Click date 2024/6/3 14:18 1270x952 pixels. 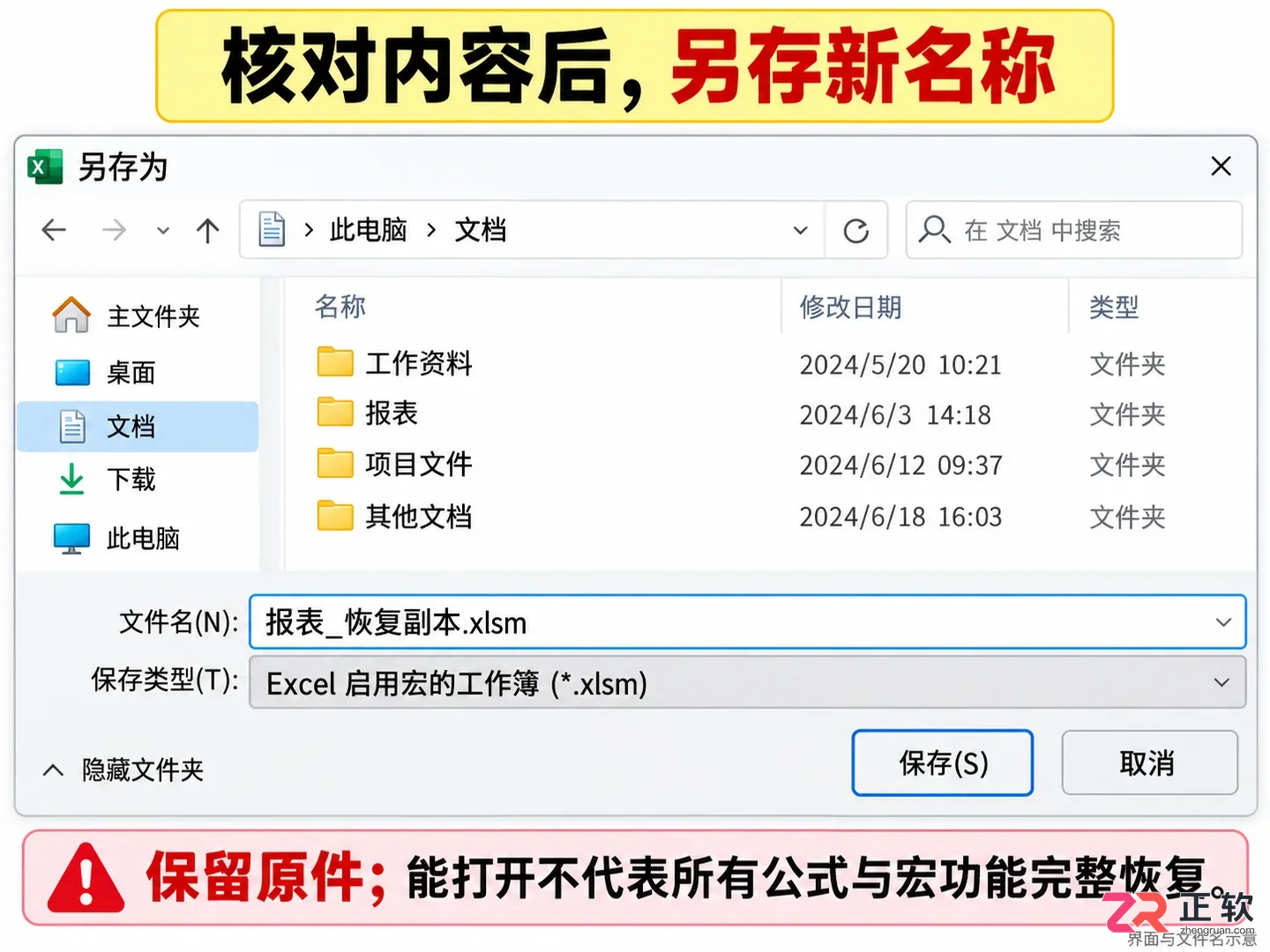895,415
